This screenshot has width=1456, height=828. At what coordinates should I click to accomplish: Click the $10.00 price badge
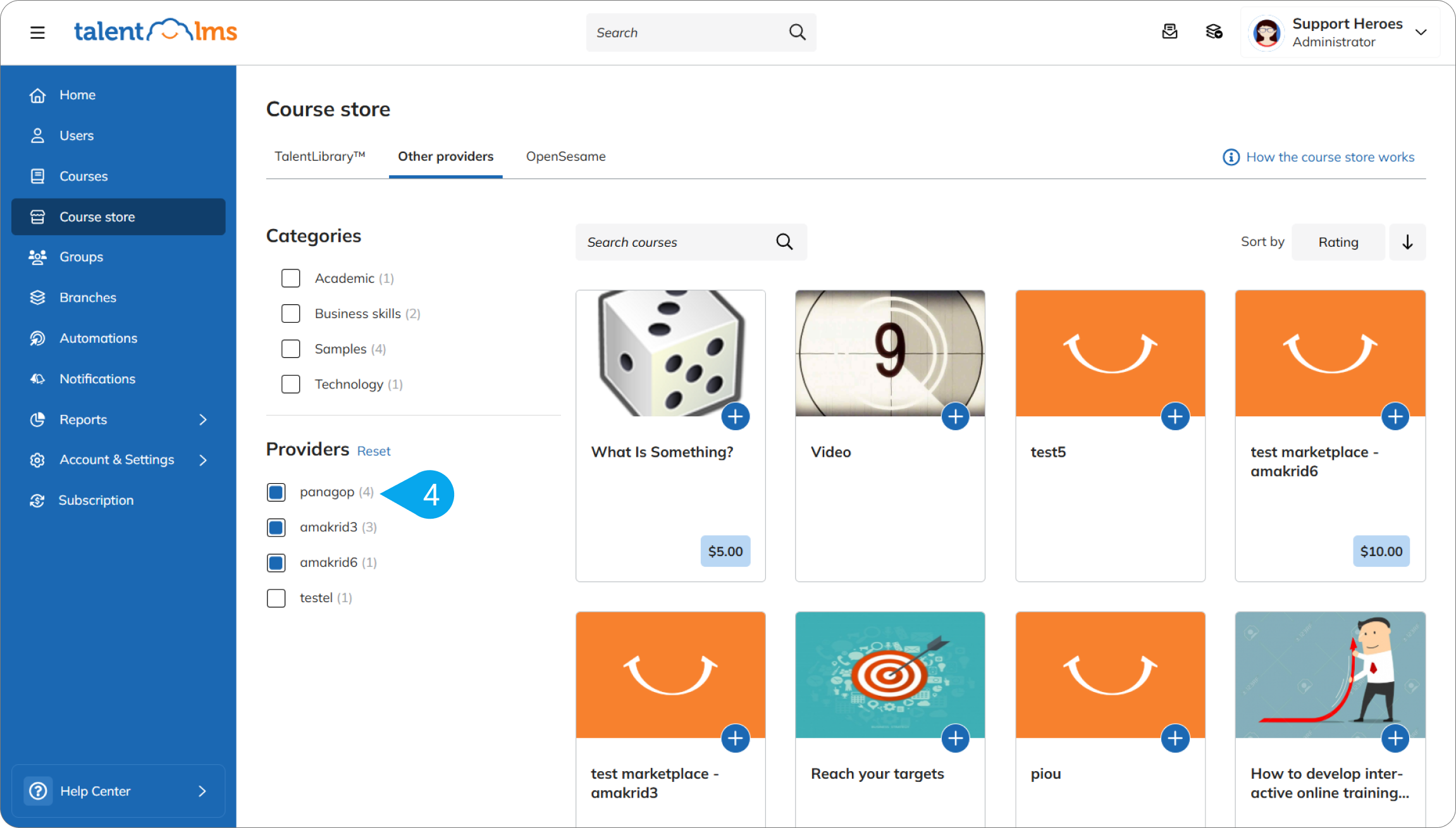1381,551
